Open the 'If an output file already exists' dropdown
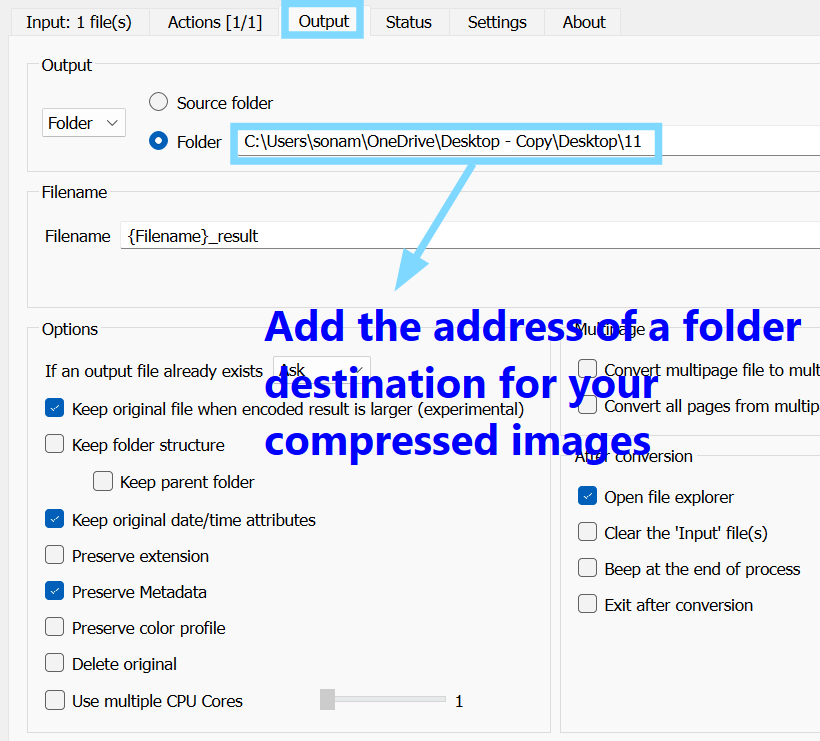Image resolution: width=820 pixels, height=741 pixels. [x=322, y=370]
